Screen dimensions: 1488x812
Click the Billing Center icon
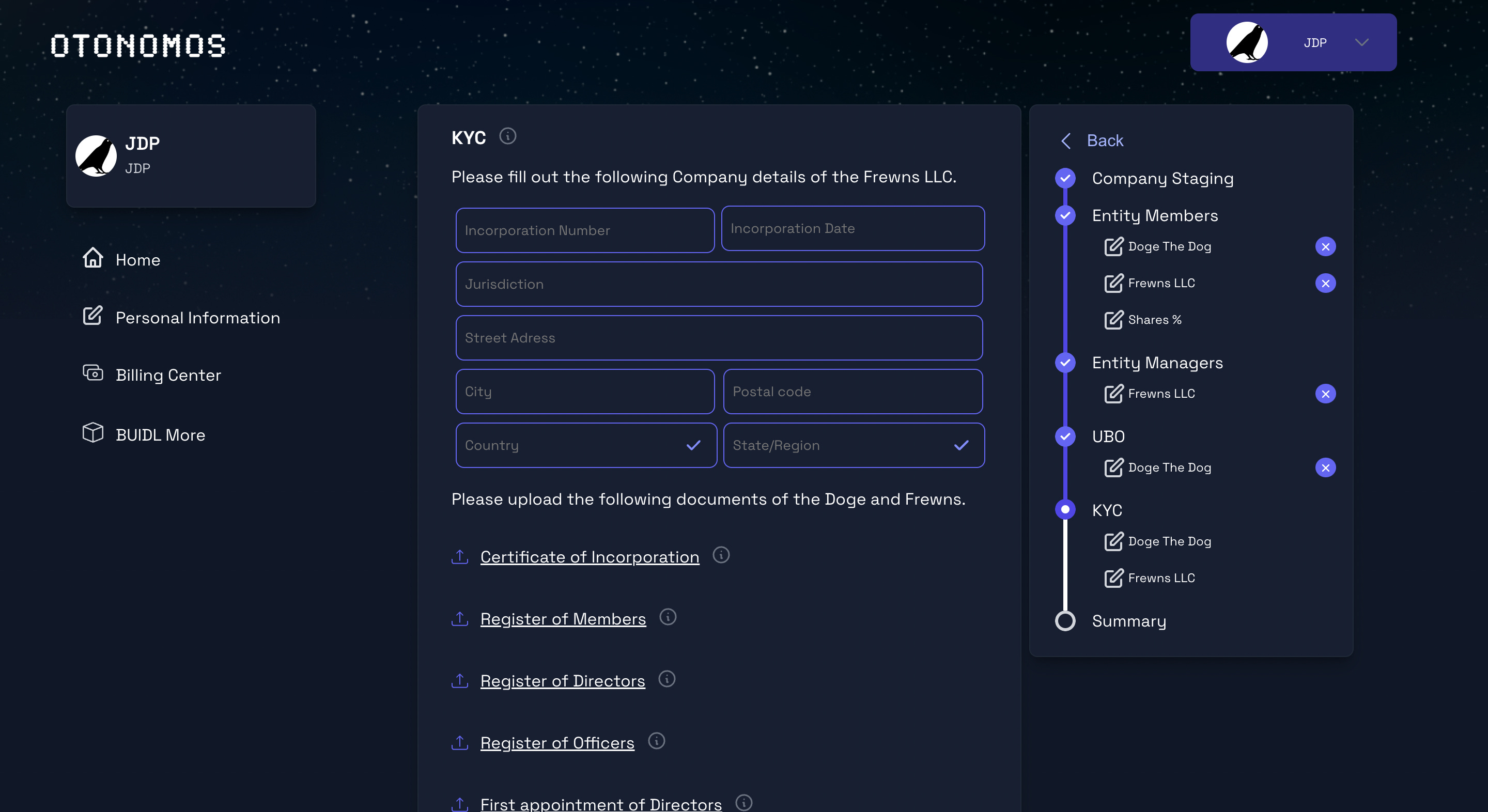coord(92,373)
